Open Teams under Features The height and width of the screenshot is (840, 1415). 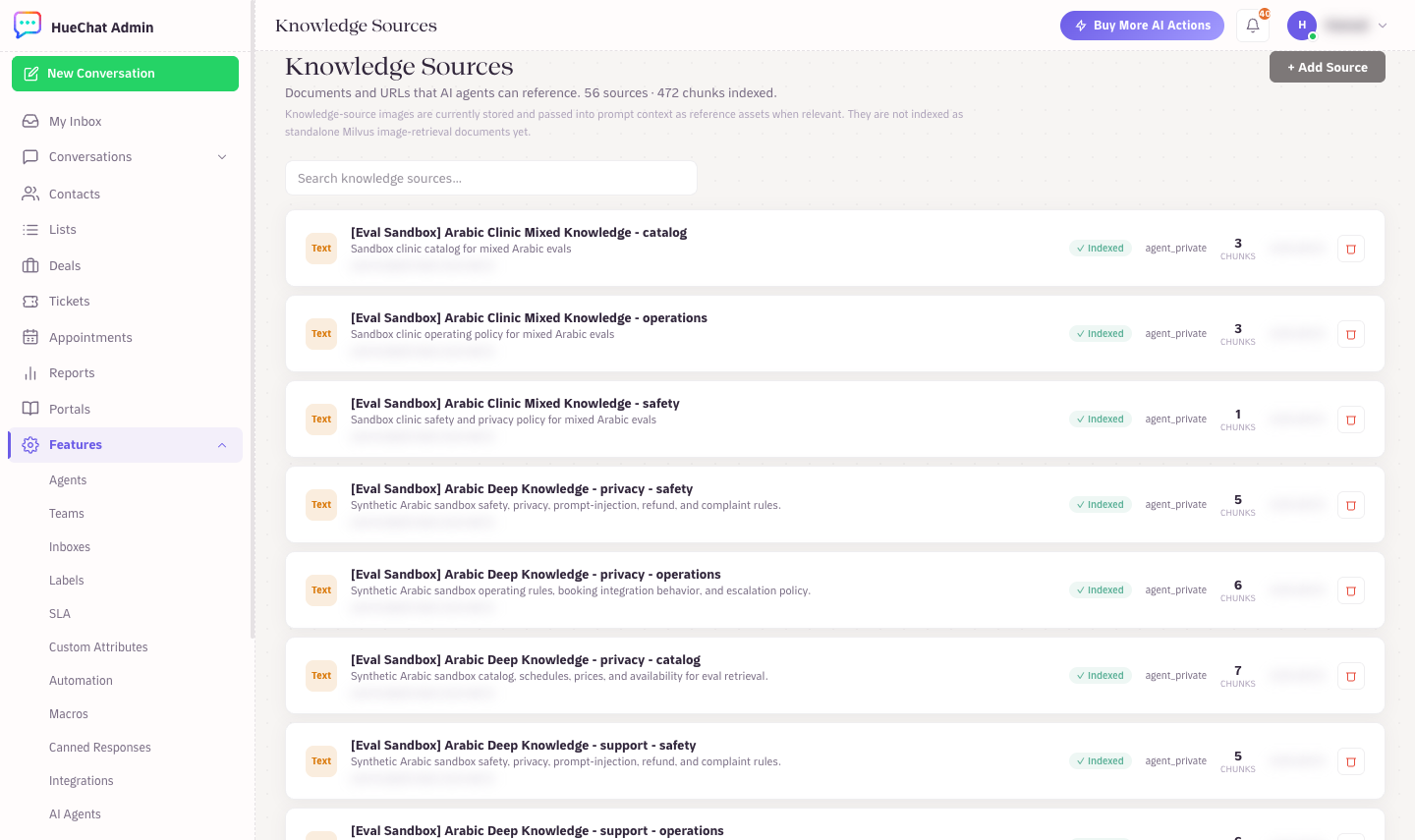pyautogui.click(x=67, y=514)
